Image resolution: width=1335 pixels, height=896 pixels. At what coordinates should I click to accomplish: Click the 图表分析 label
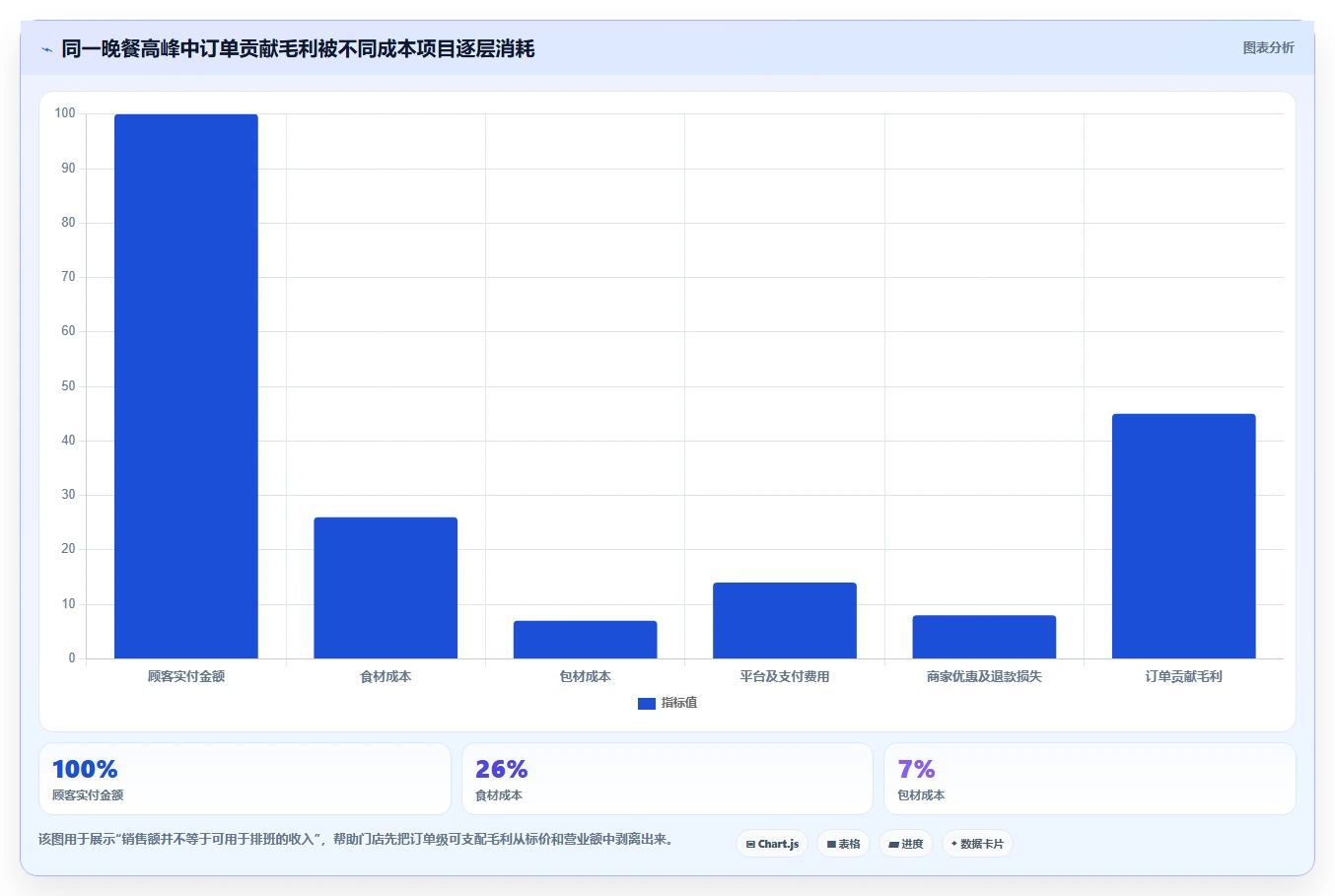[x=1268, y=47]
